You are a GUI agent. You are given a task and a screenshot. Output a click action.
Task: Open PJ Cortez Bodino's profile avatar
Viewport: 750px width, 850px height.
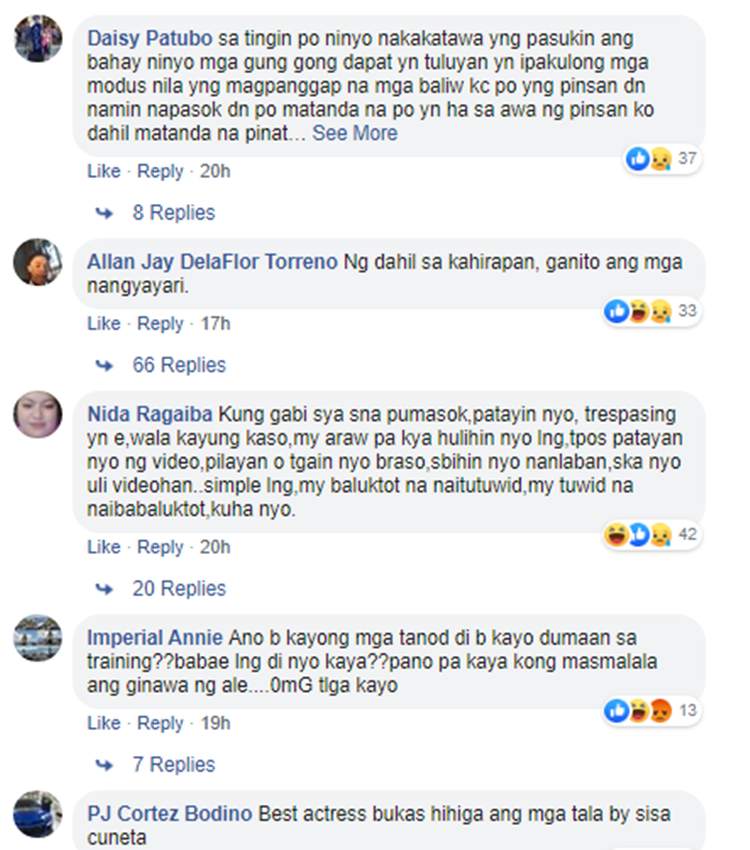pos(38,814)
